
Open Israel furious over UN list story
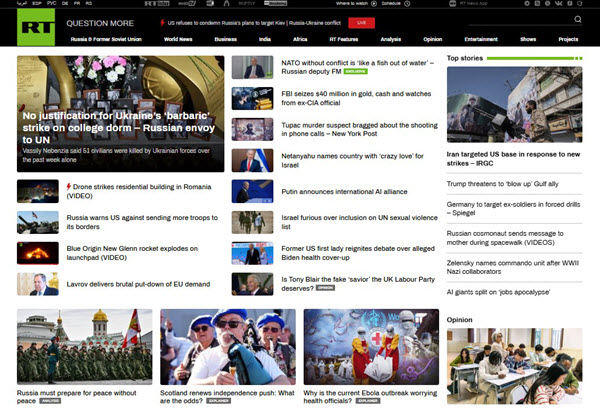tap(359, 222)
